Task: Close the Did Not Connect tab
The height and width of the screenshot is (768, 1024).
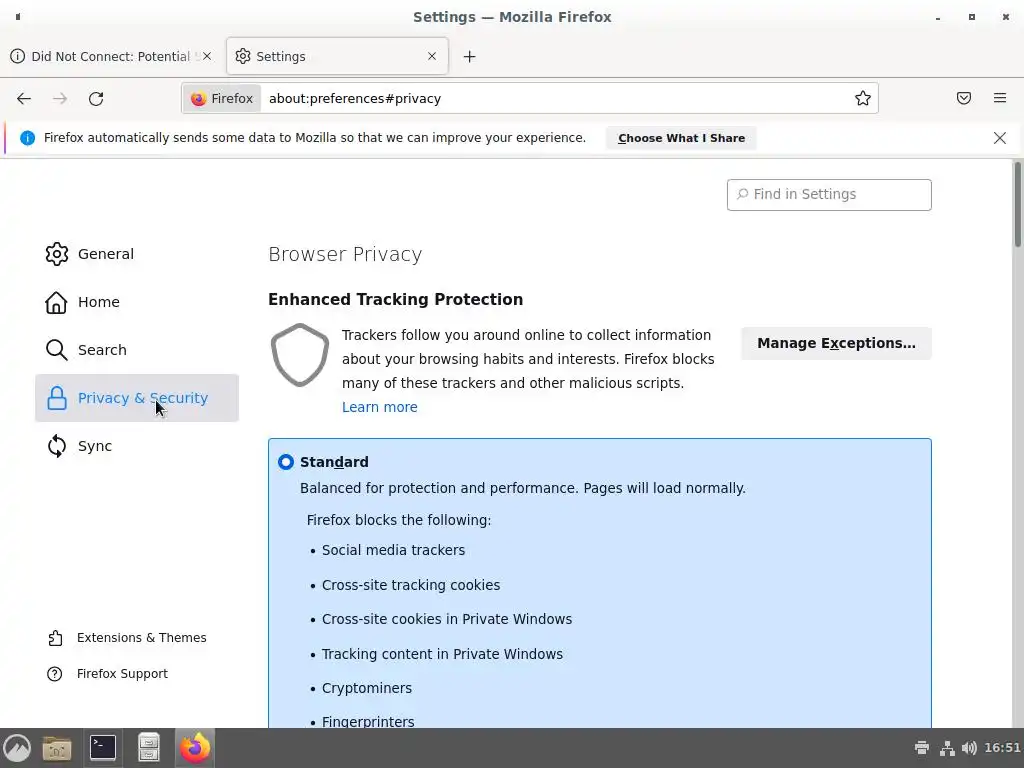Action: tap(207, 56)
